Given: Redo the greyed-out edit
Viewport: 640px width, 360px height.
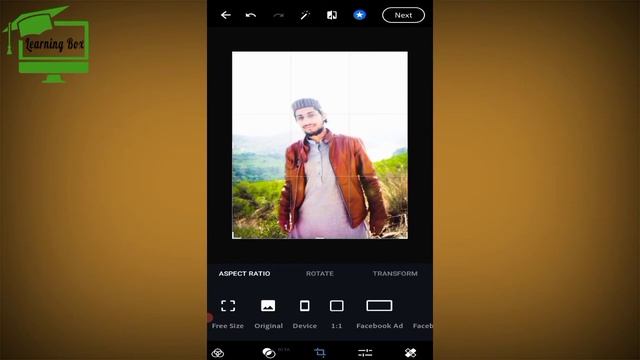Looking at the screenshot, I should pyautogui.click(x=278, y=16).
